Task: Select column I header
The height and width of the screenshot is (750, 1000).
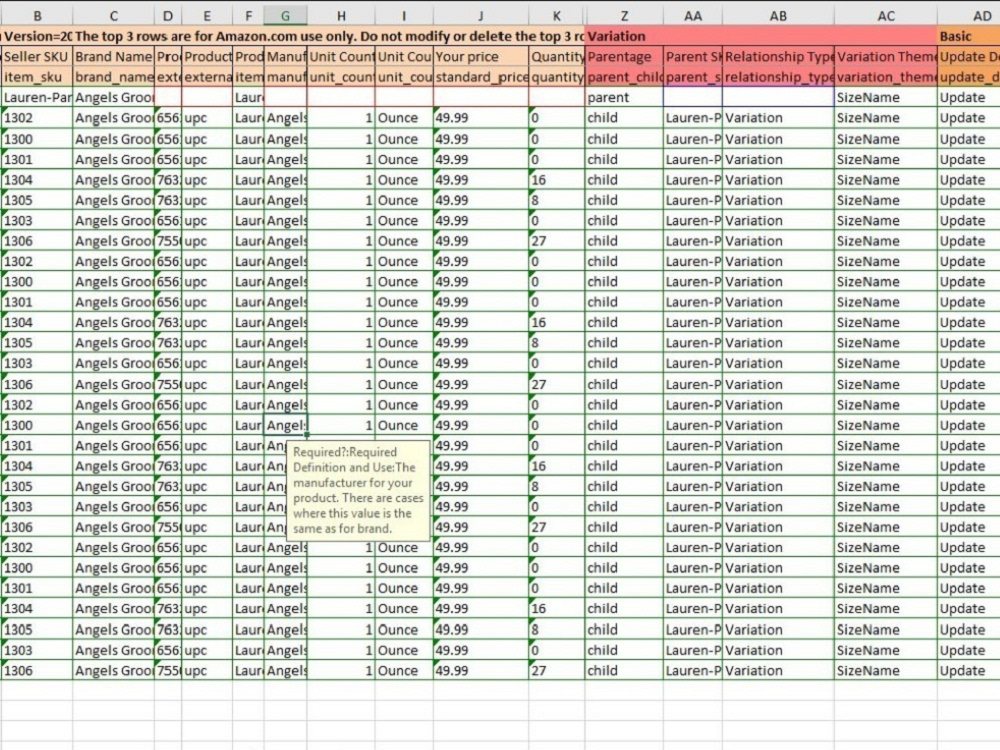Action: pos(404,16)
